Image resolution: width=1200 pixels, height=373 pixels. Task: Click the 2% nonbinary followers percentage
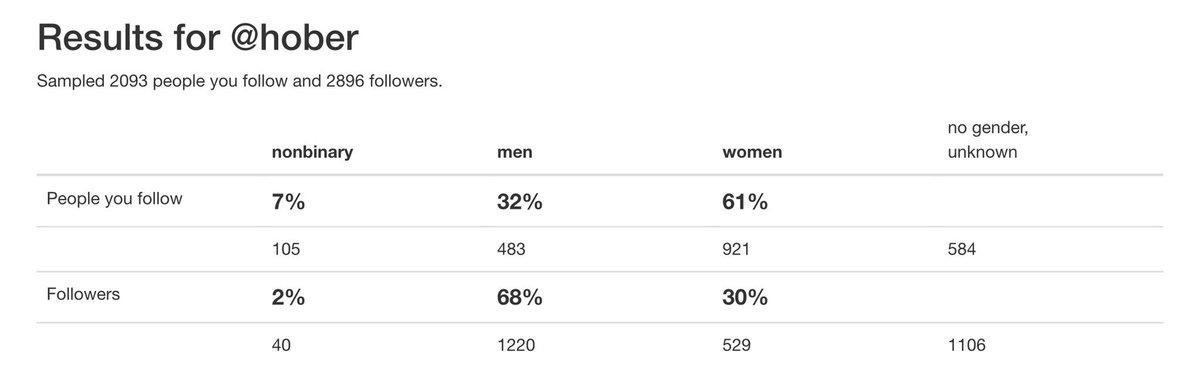pyautogui.click(x=288, y=298)
